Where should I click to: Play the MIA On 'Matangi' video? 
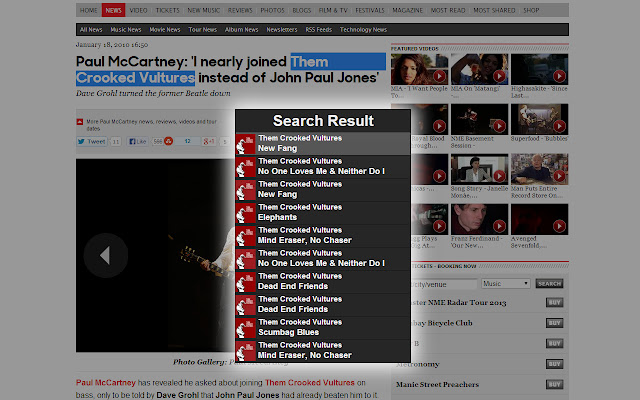(480, 69)
